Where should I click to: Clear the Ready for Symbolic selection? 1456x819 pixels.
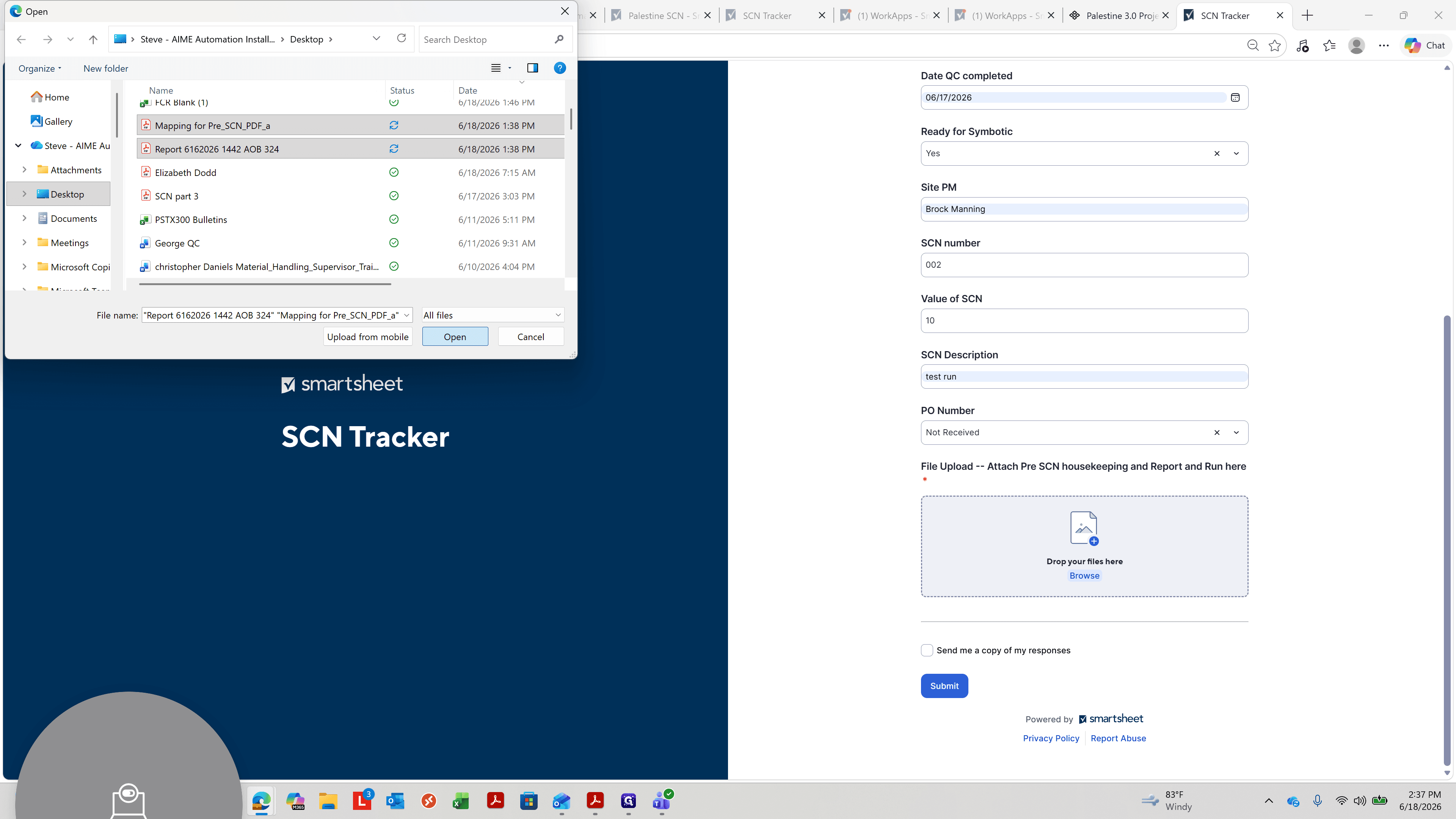1217,153
